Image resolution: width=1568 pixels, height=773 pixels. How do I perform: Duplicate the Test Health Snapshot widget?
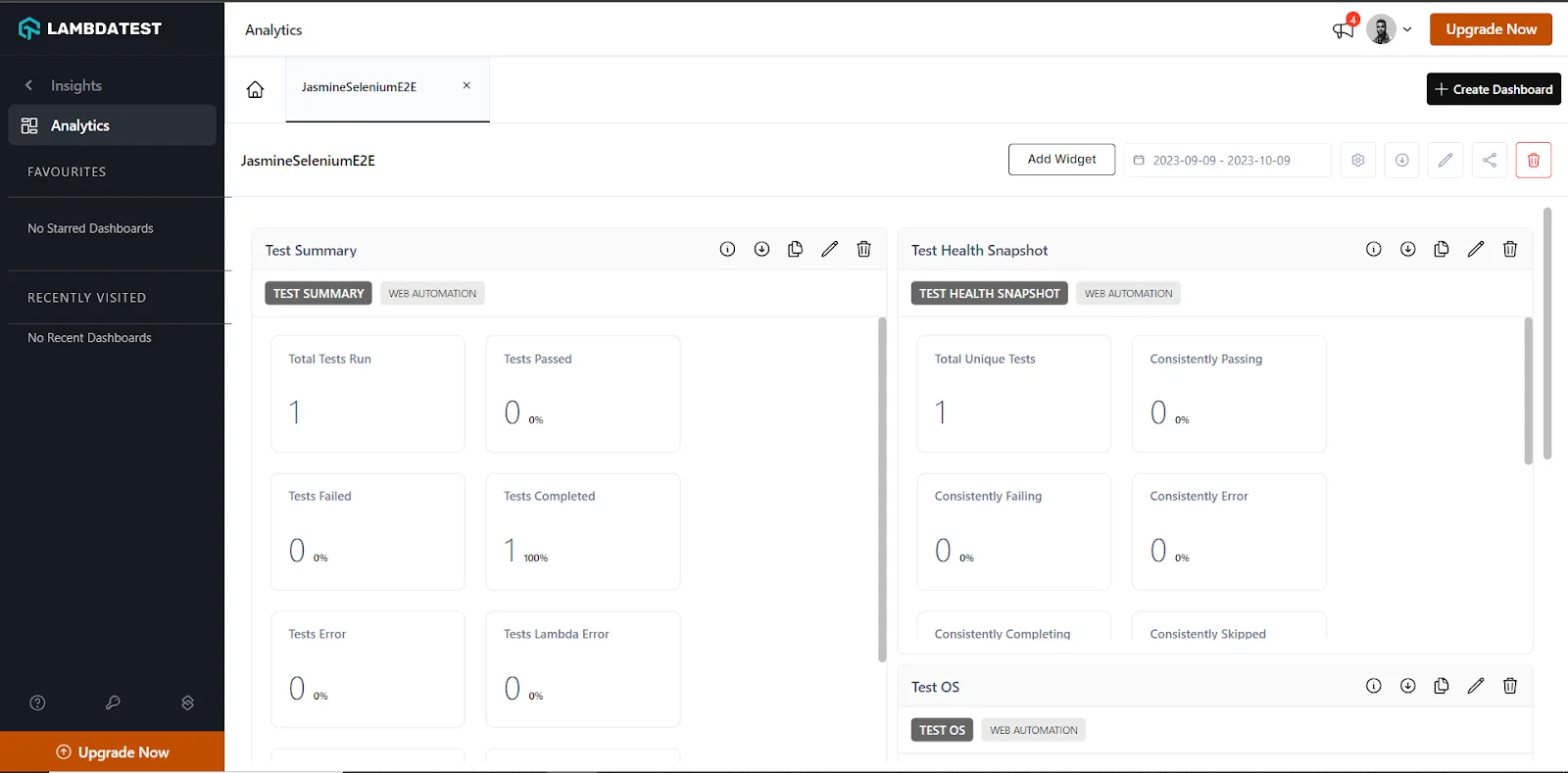tap(1442, 249)
